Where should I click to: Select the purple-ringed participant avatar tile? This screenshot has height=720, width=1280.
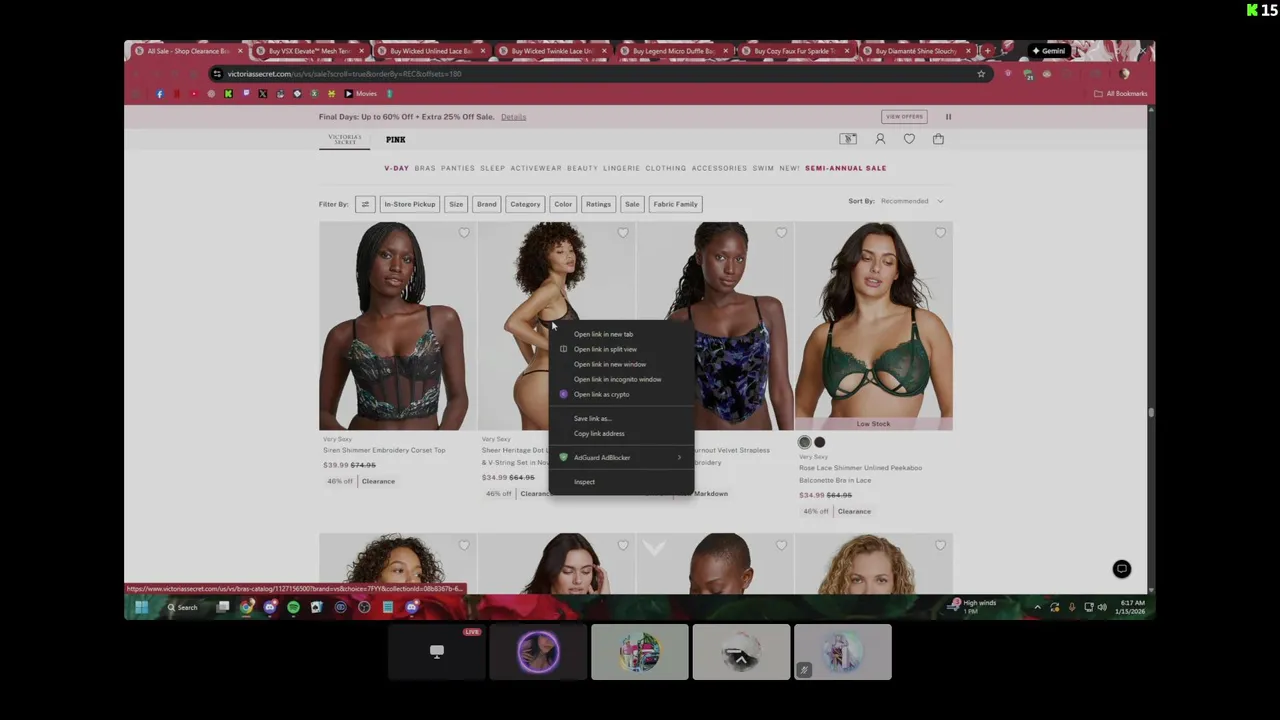pos(538,652)
